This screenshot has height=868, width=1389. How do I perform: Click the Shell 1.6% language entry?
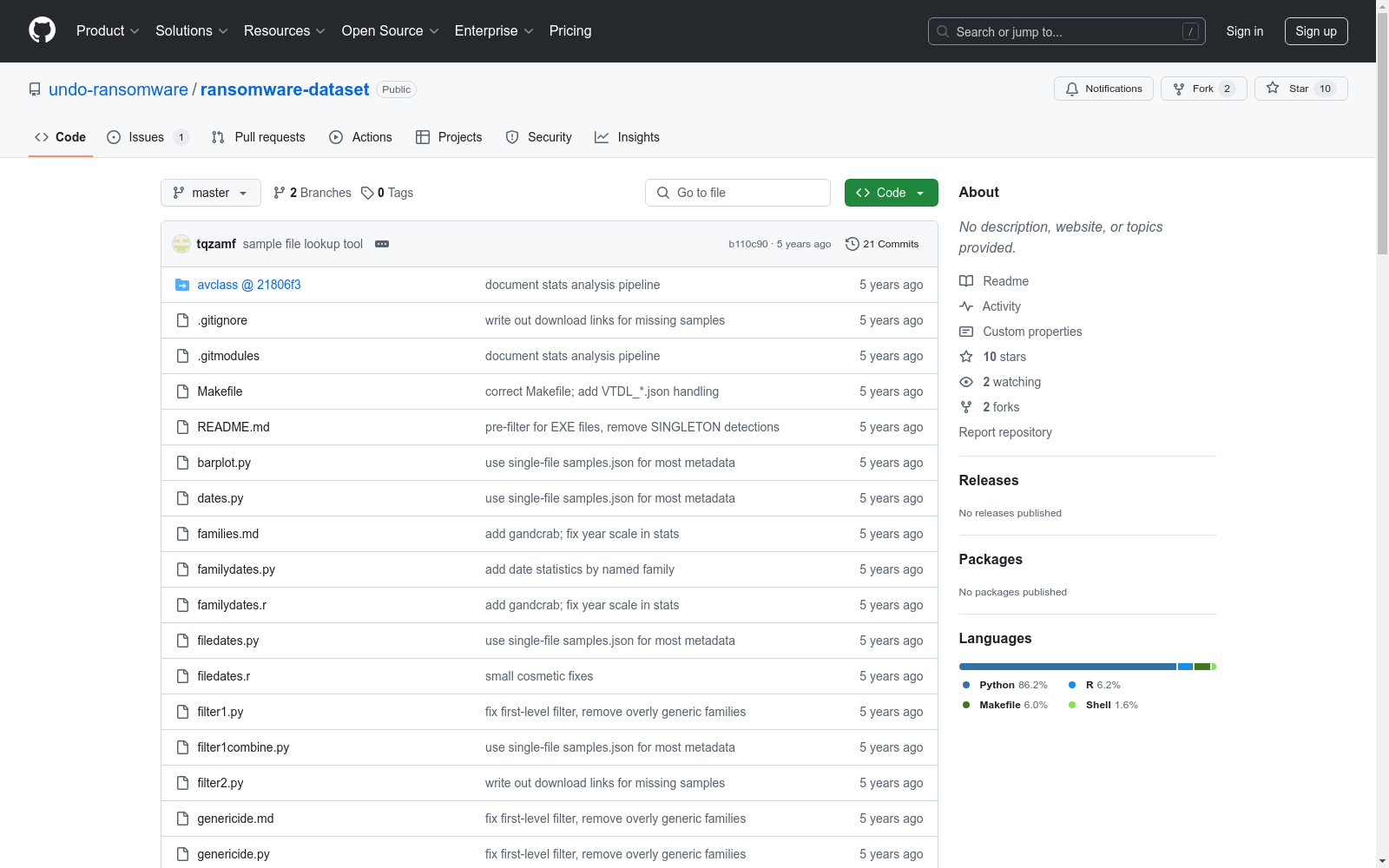[1103, 705]
